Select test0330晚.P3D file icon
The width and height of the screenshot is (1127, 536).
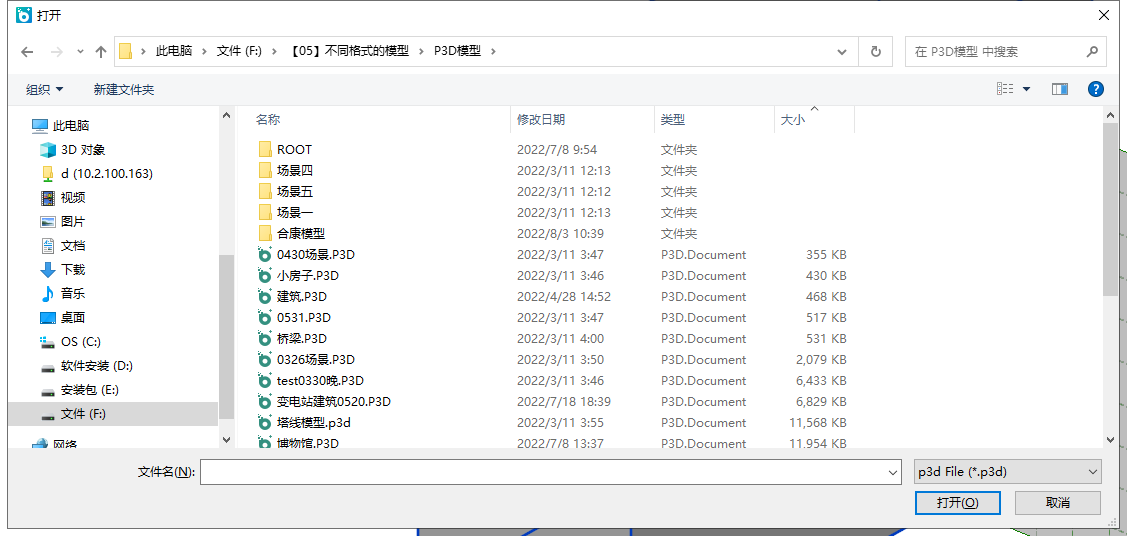pos(266,380)
